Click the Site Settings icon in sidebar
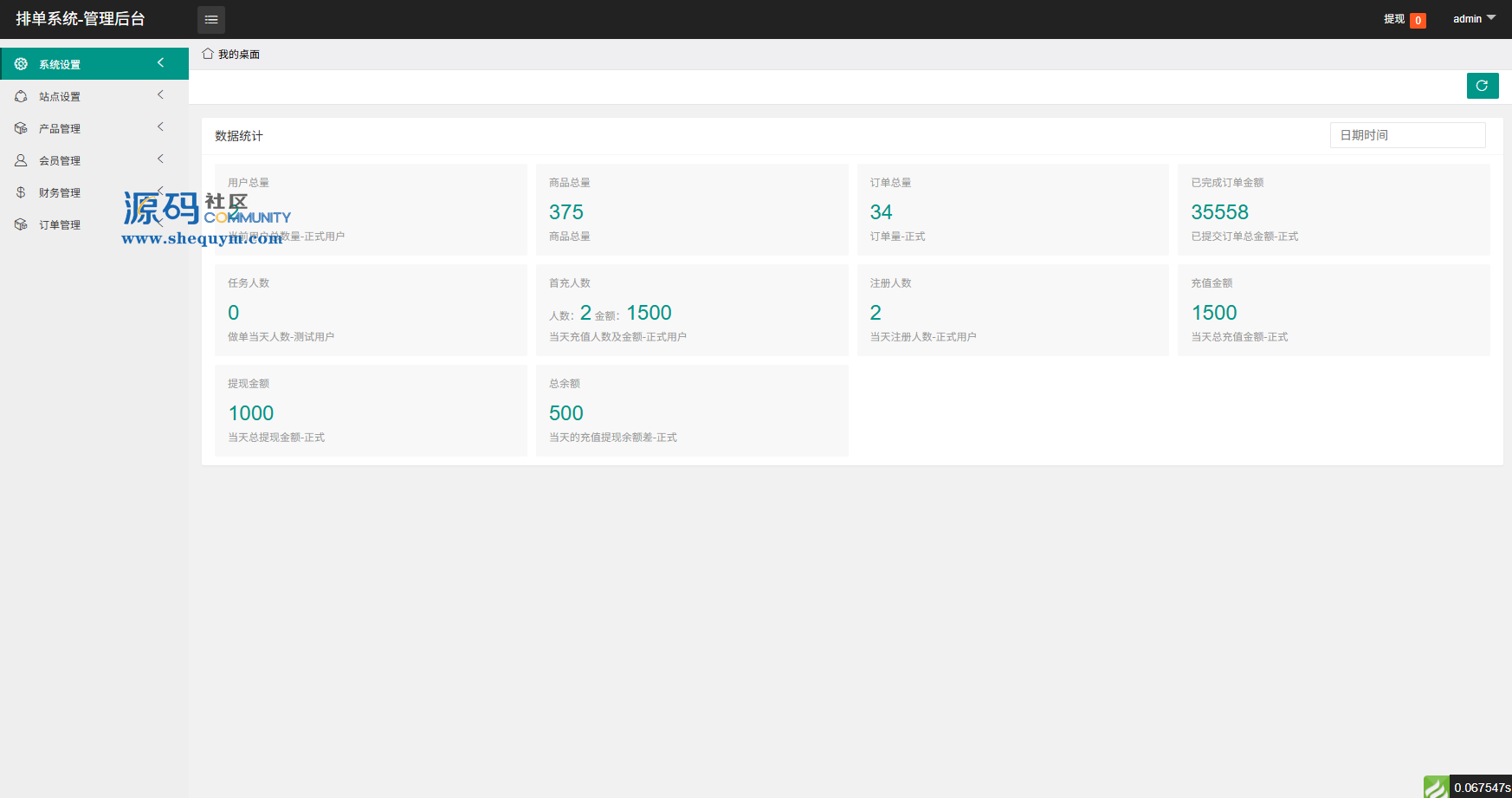 (x=21, y=96)
